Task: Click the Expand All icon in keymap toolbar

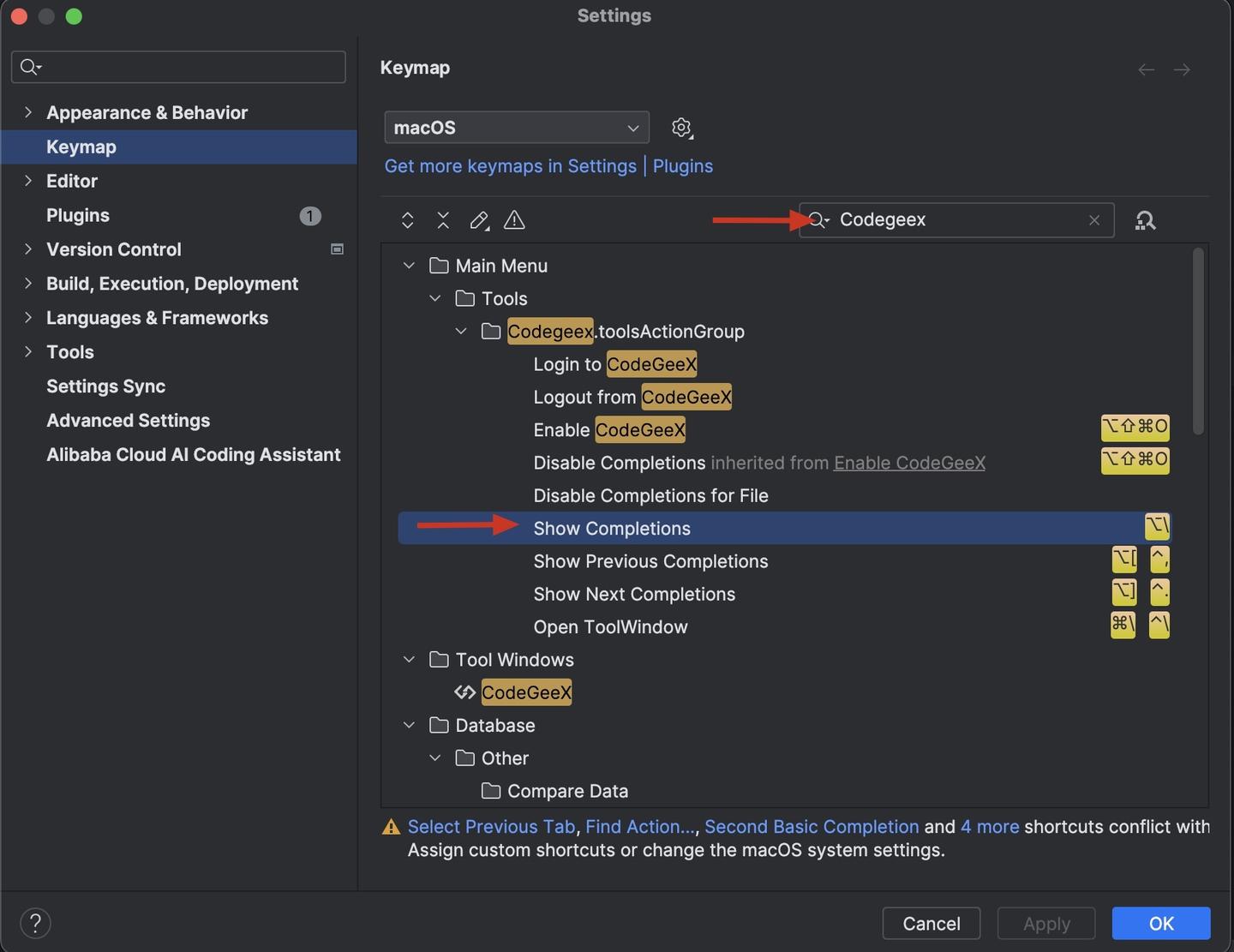Action: click(408, 220)
